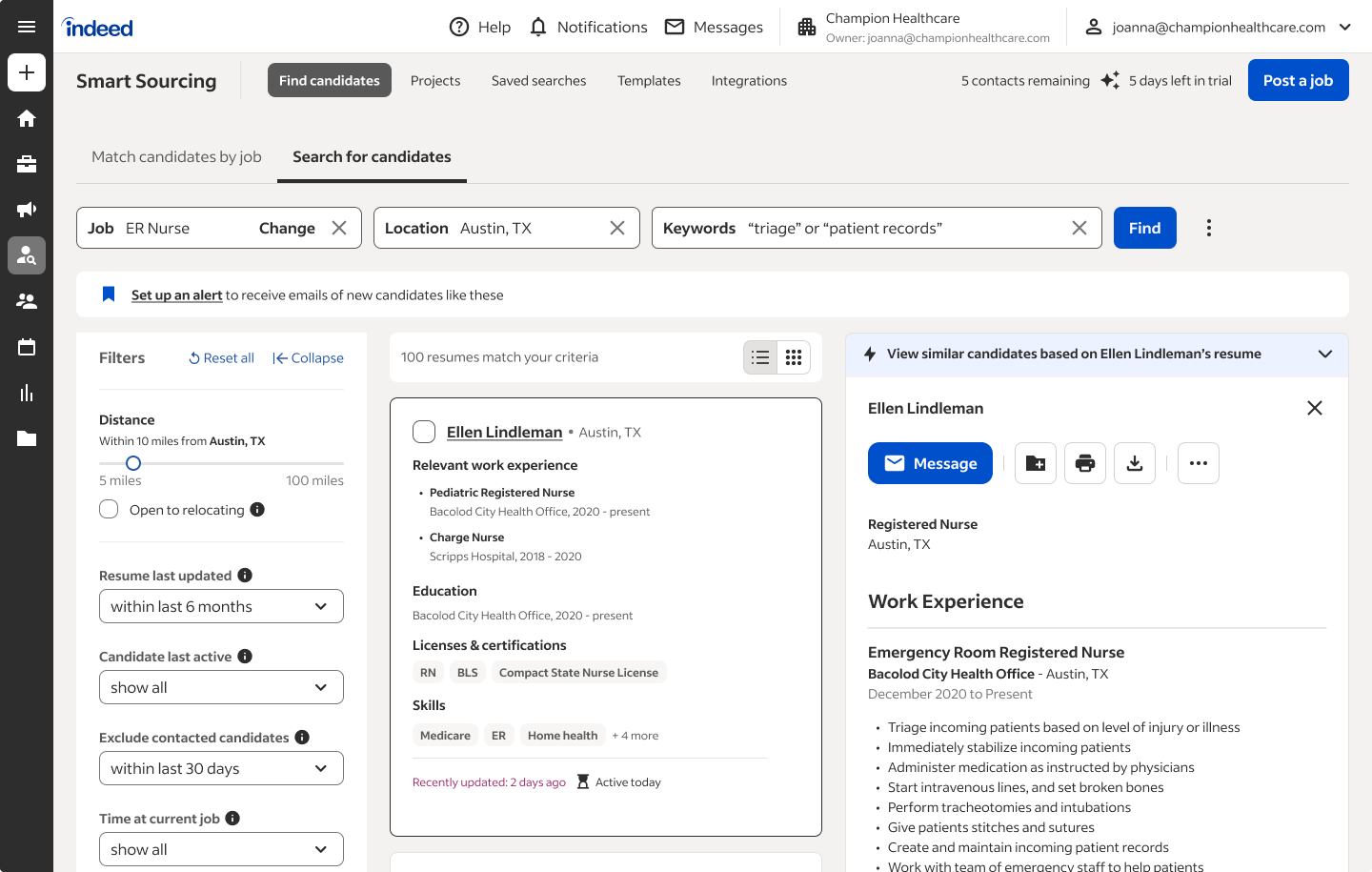Click the Indeed logo
This screenshot has width=1372, height=872.
(97, 28)
